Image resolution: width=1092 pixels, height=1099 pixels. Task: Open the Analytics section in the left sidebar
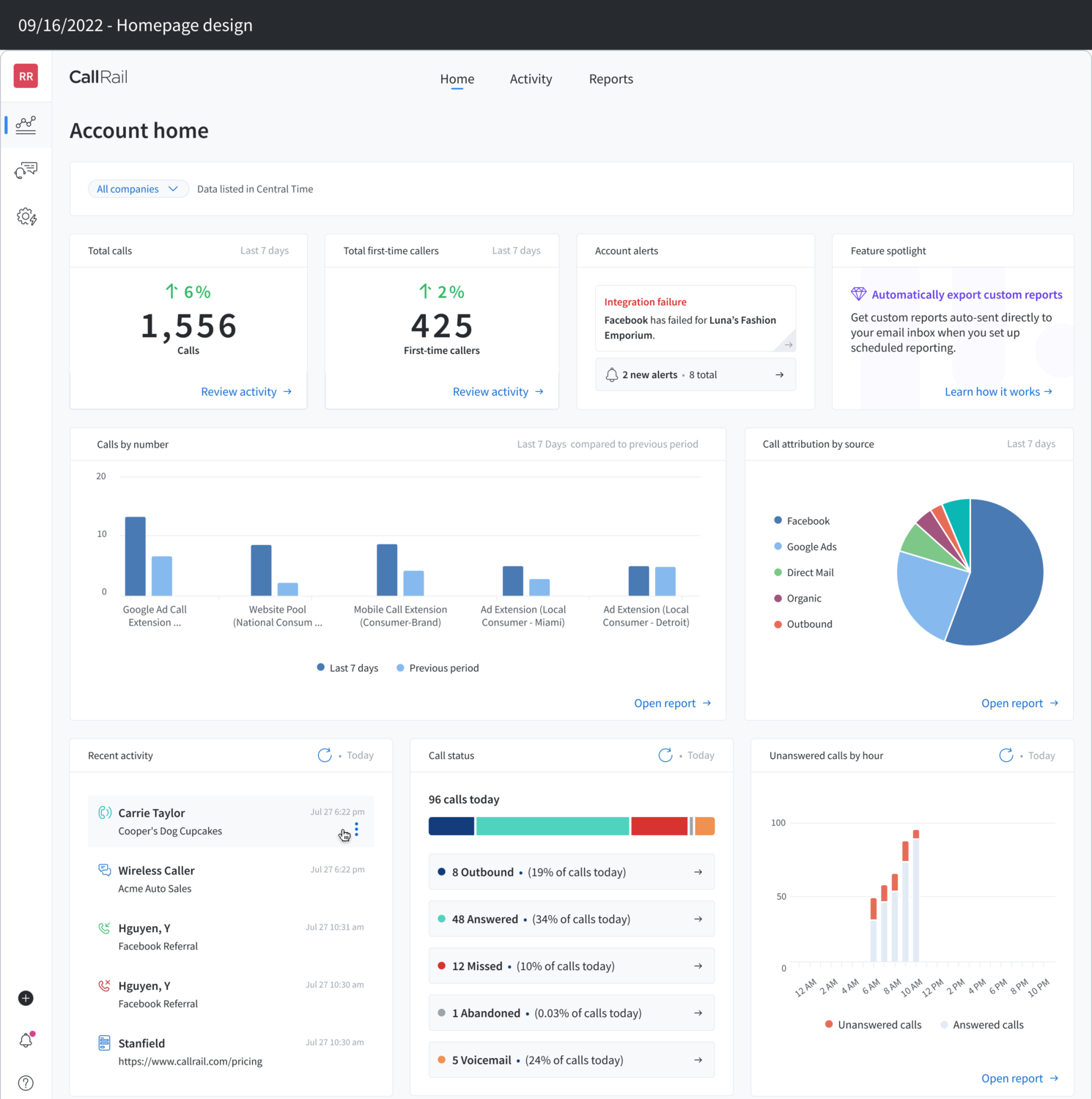coord(26,125)
